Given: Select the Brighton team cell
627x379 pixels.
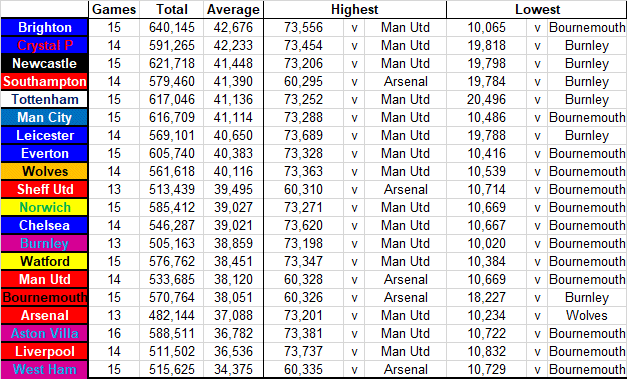Looking at the screenshot, I should tap(44, 28).
